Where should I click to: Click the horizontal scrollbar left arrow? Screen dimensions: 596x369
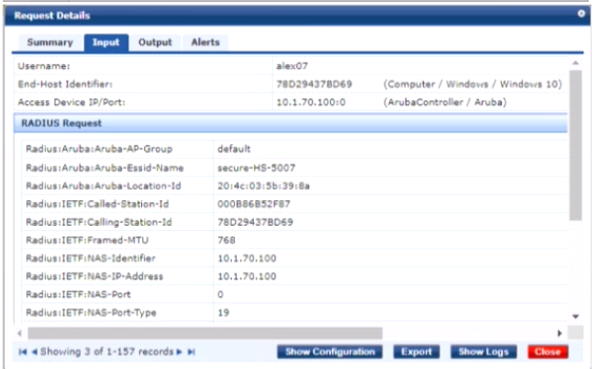(x=20, y=333)
